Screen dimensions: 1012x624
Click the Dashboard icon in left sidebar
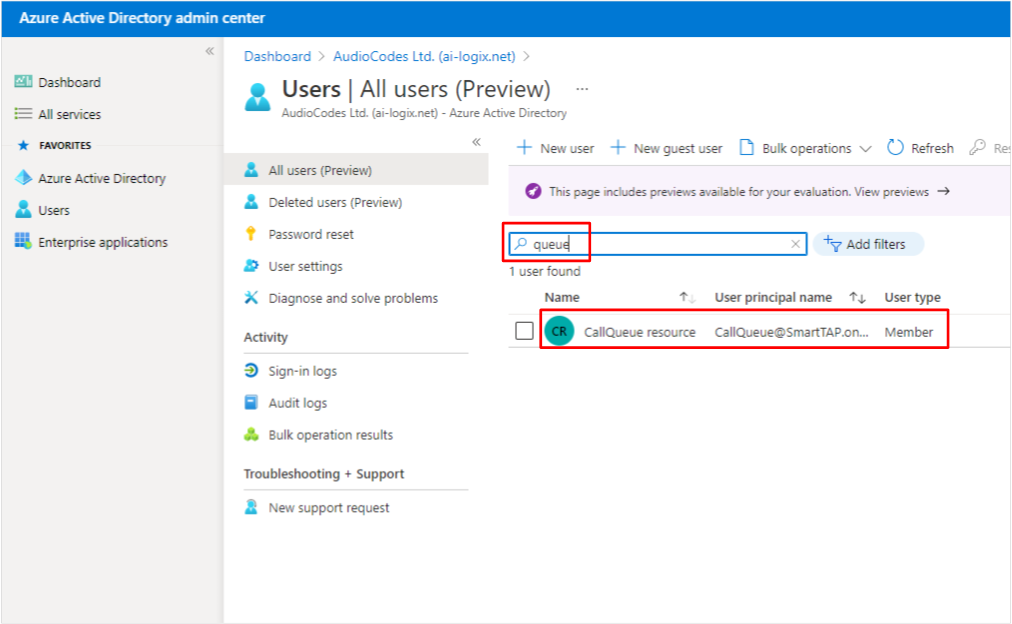[x=23, y=81]
